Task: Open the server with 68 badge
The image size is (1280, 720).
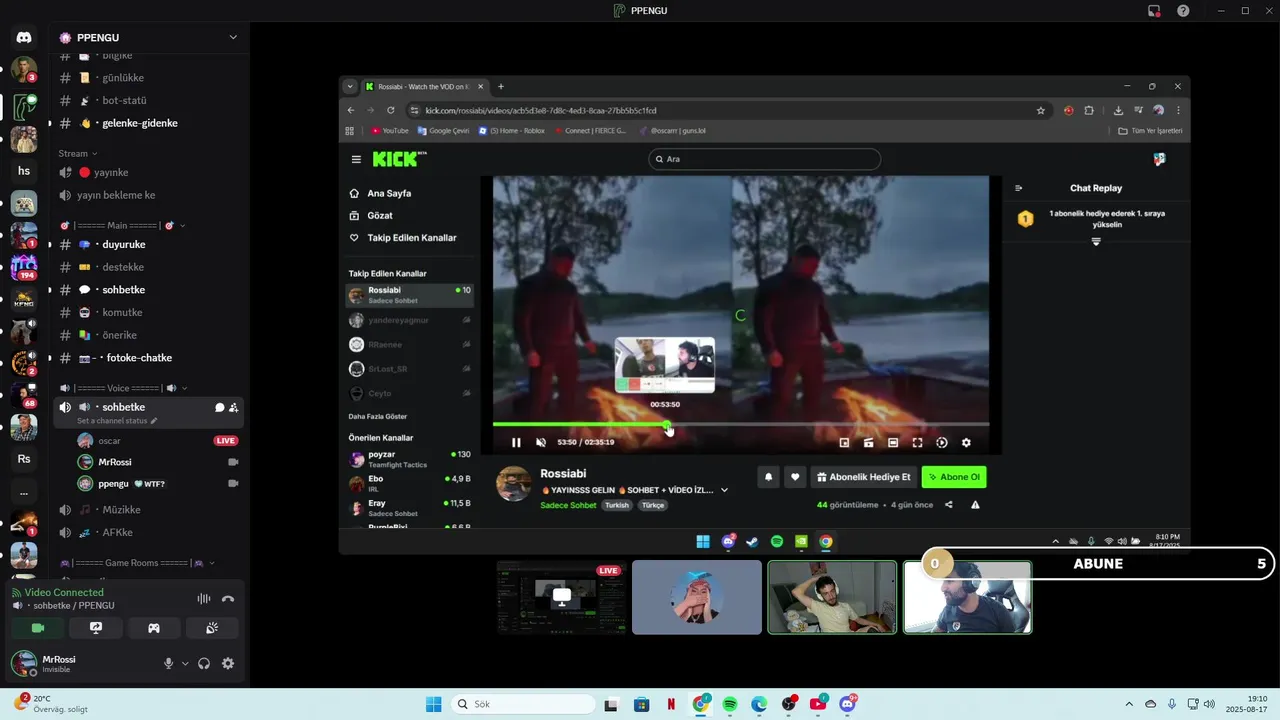Action: [24, 395]
